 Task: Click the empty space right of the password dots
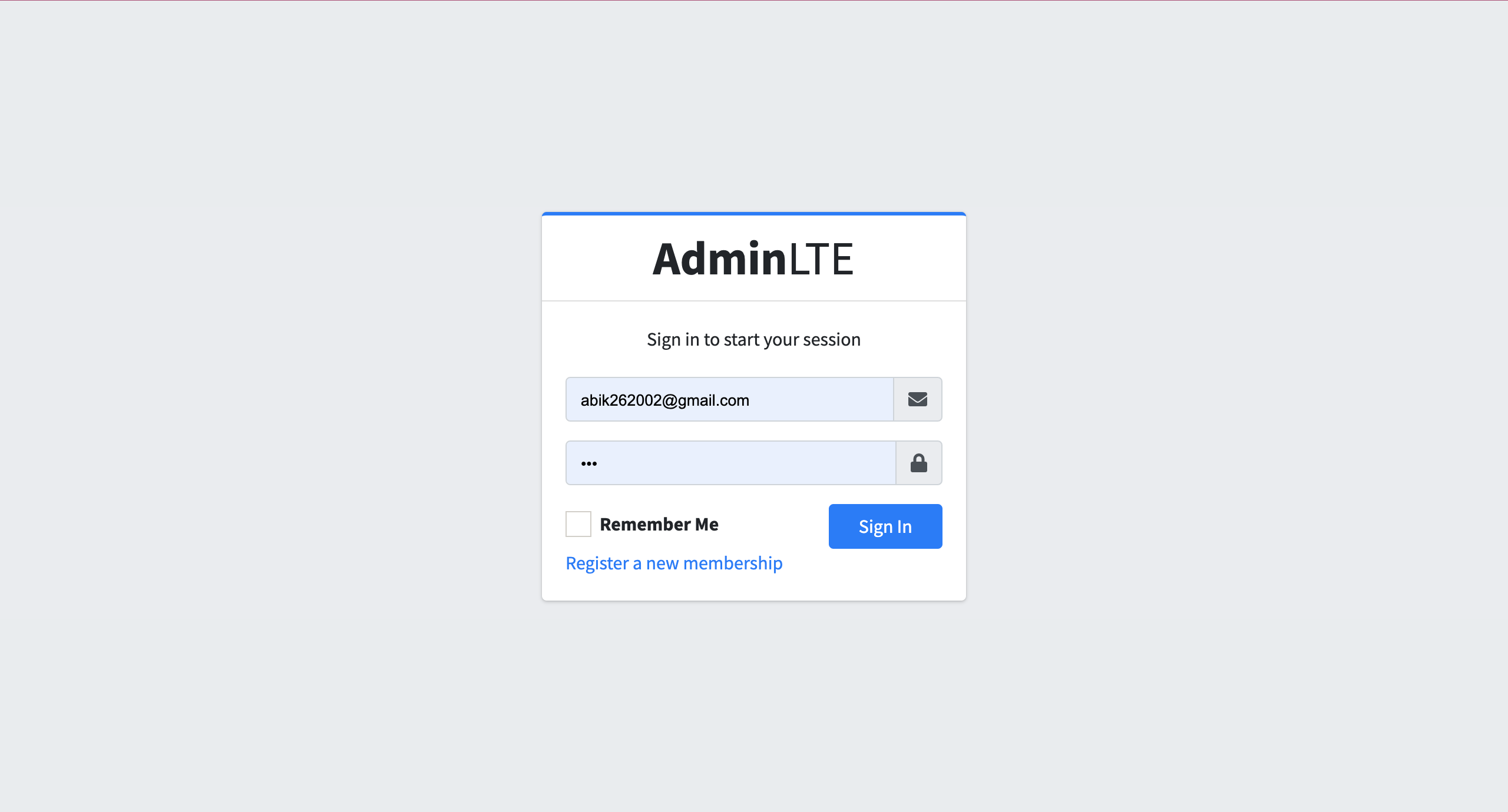click(x=747, y=463)
